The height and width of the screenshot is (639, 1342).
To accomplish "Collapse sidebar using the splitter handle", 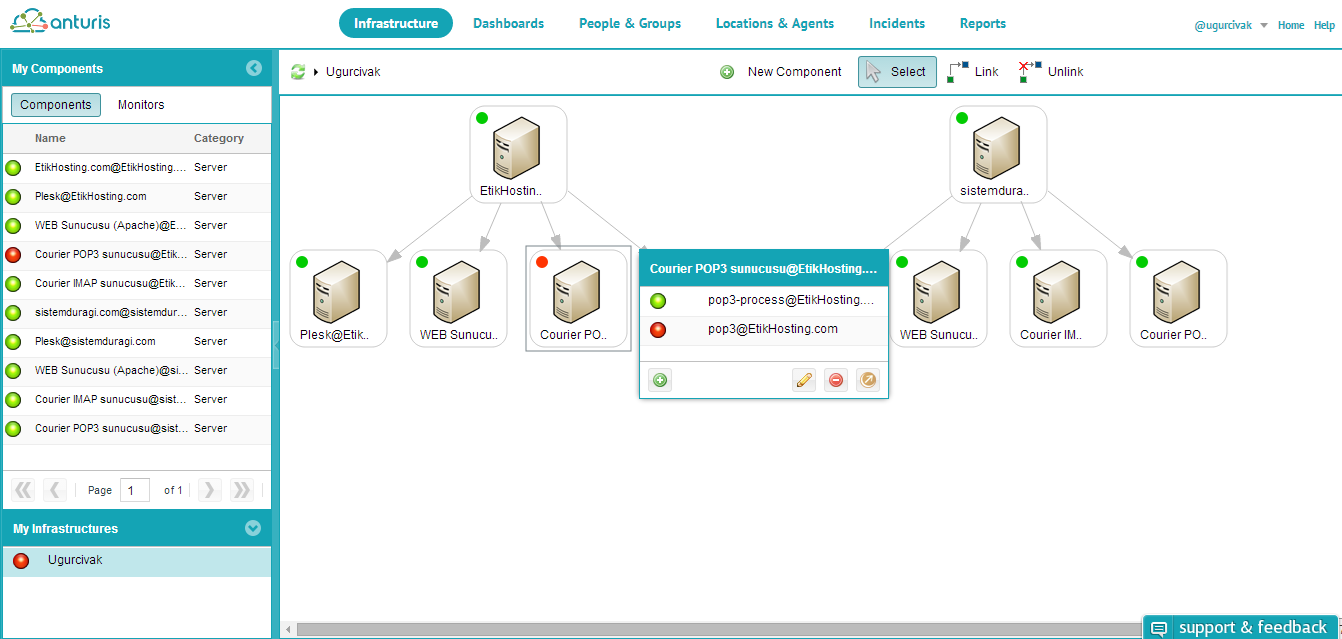I will (x=276, y=345).
